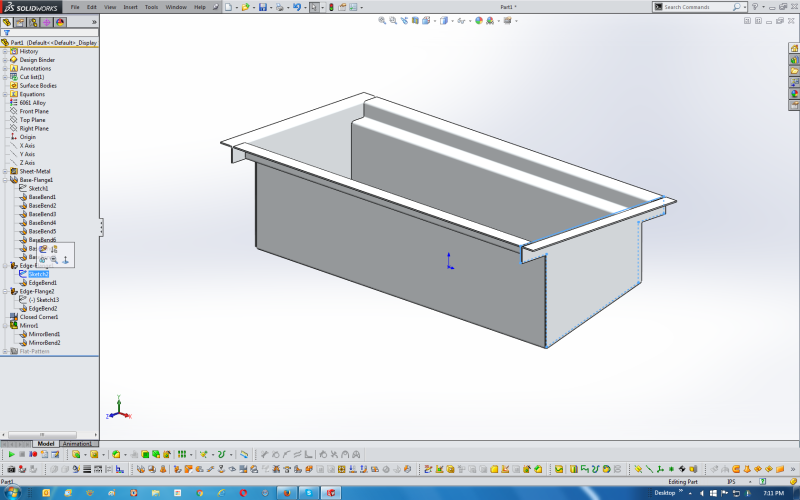Expand the Equations node
Image resolution: width=800 pixels, height=500 pixels.
[x=5, y=94]
